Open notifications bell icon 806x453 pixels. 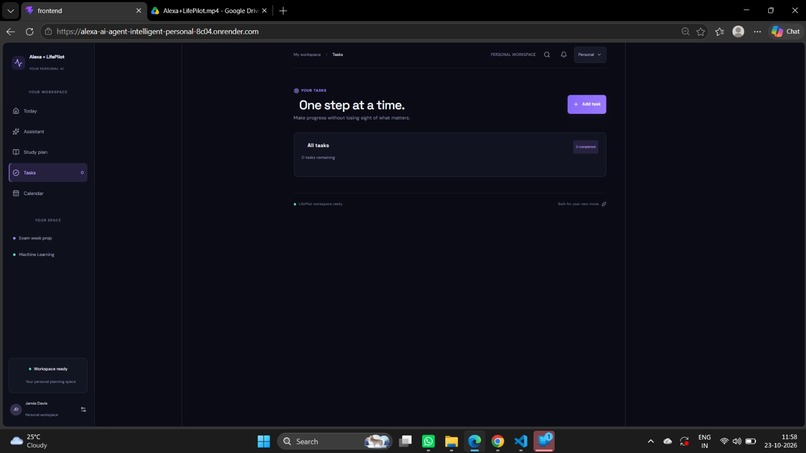pos(563,55)
